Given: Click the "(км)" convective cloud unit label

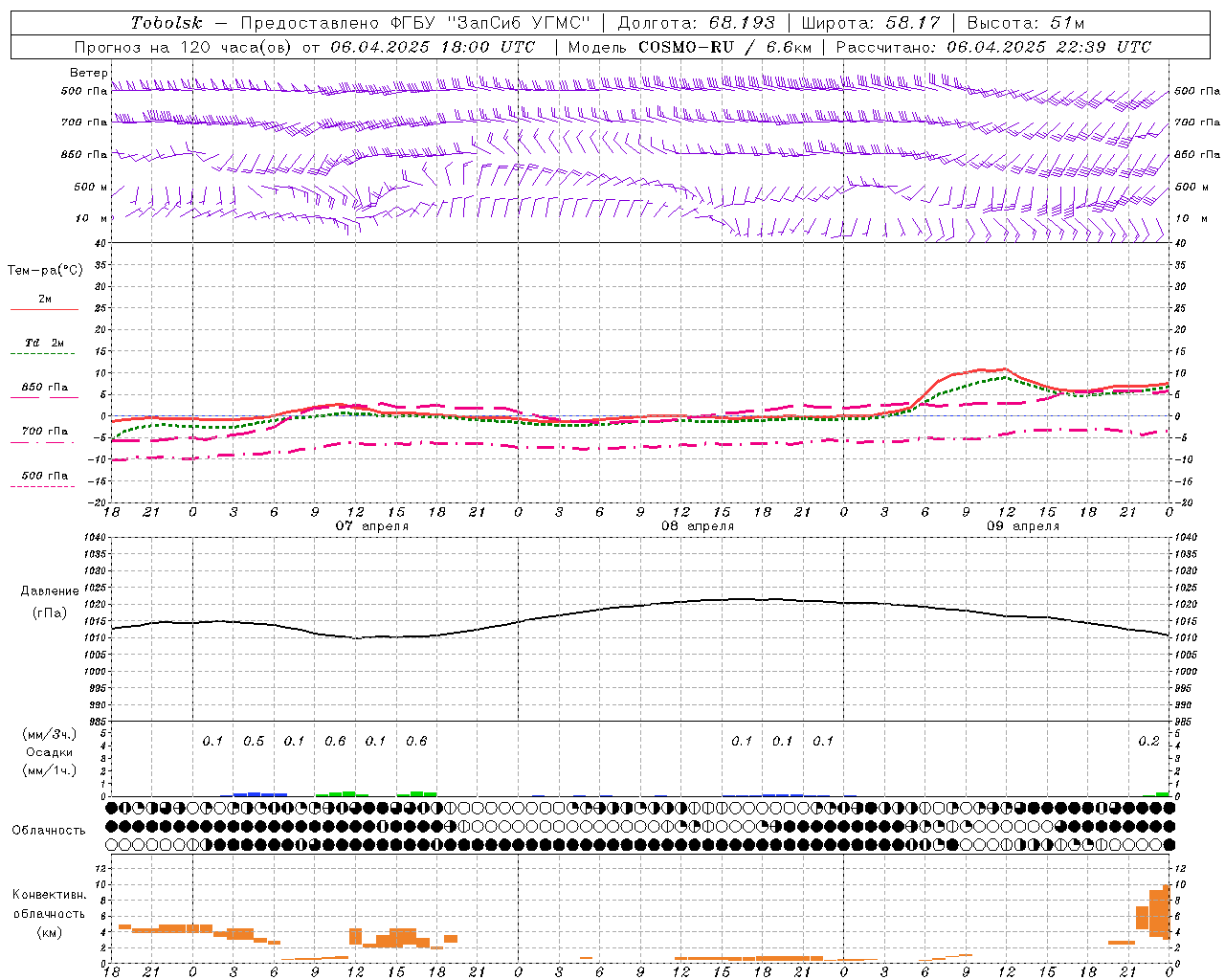Looking at the screenshot, I should pos(49,933).
